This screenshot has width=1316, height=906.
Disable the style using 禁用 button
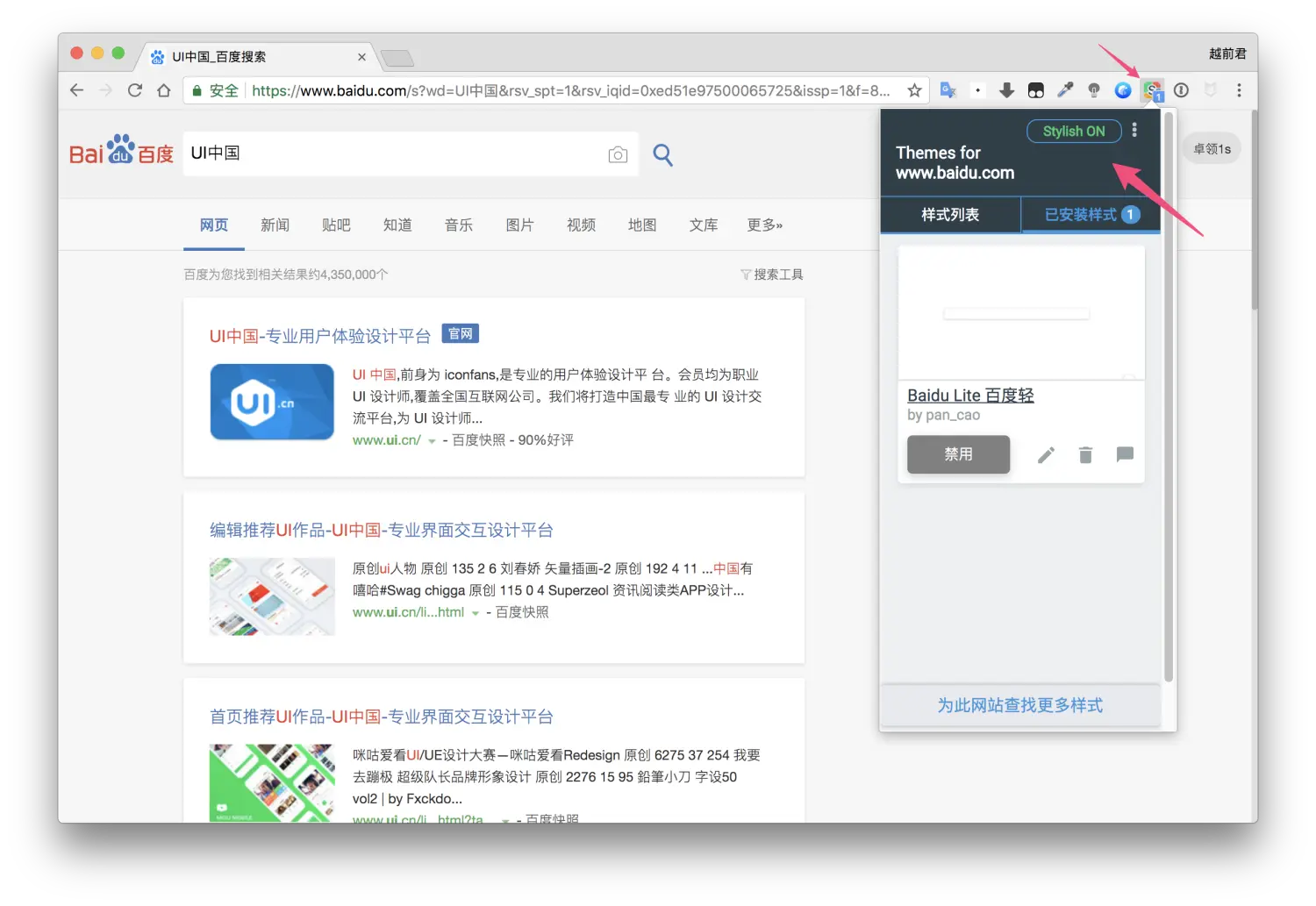[958, 454]
